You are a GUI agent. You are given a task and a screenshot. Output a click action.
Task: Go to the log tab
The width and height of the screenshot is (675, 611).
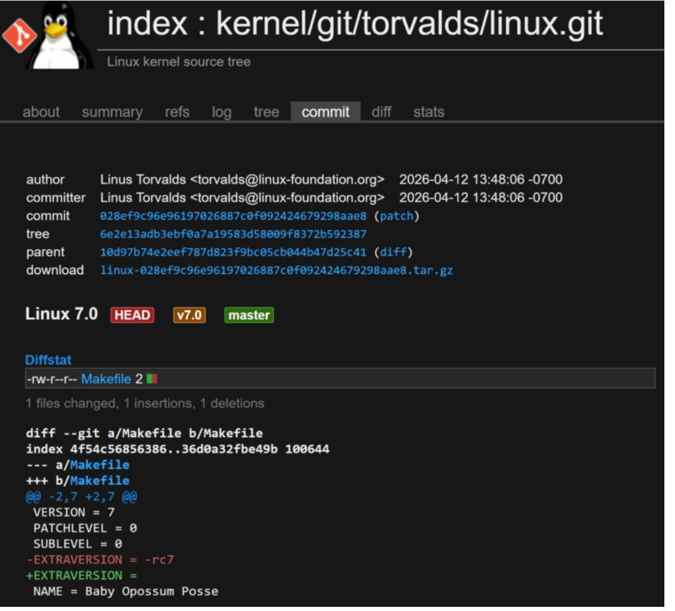[221, 112]
